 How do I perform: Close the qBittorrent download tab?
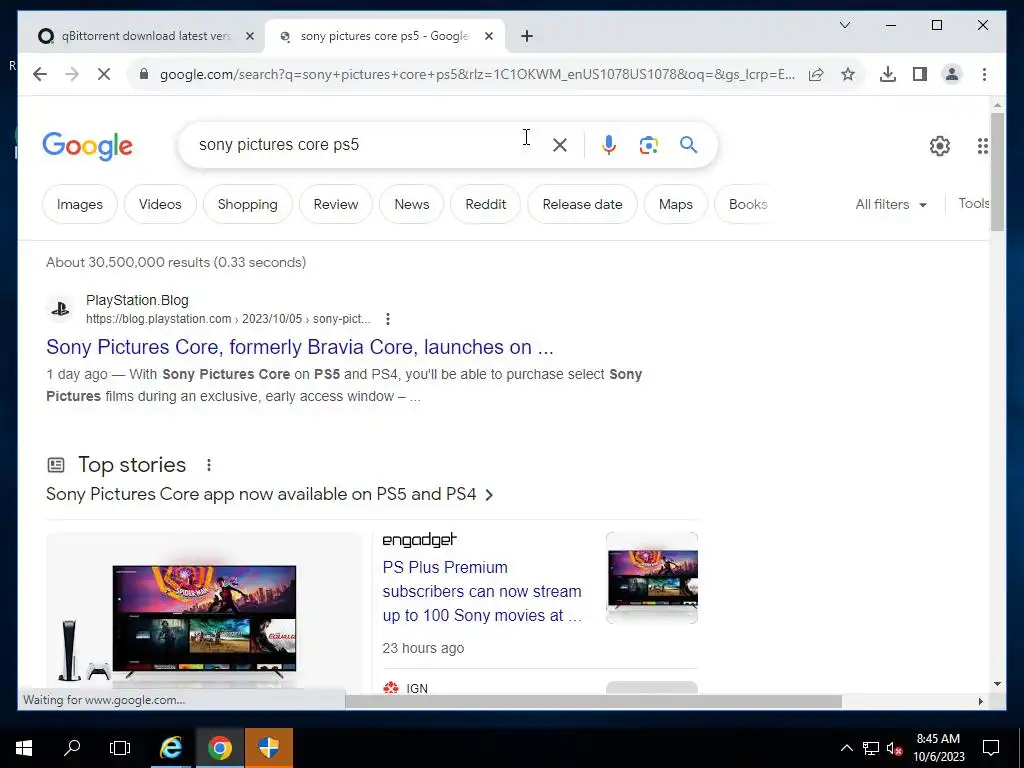tap(249, 36)
